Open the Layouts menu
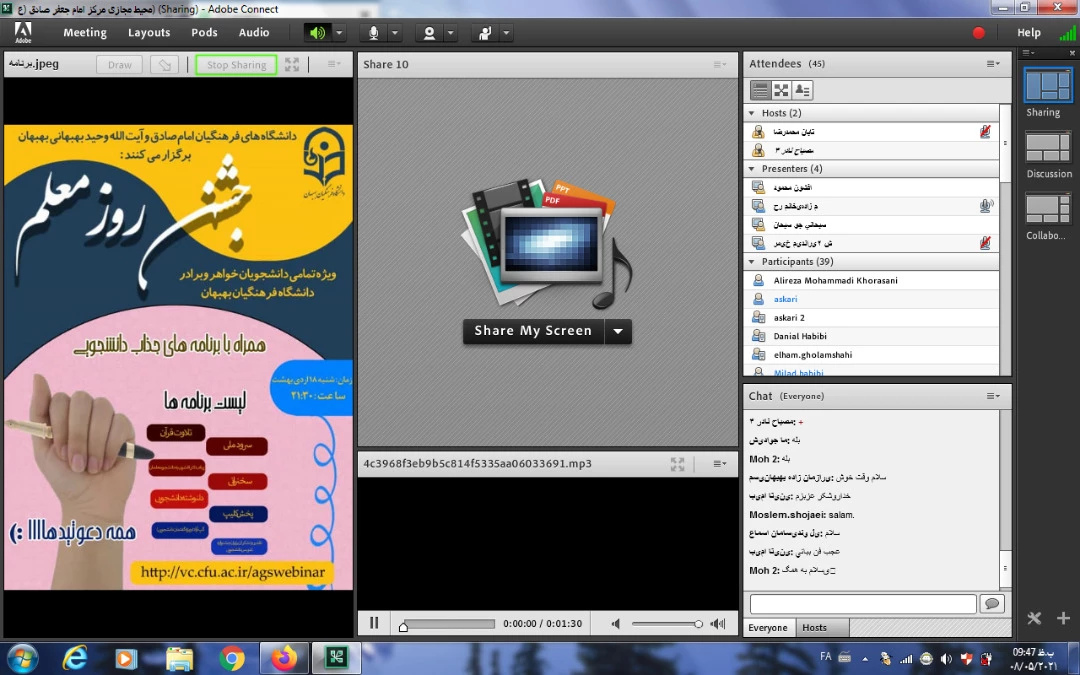Viewport: 1080px width, 675px height. 149,33
